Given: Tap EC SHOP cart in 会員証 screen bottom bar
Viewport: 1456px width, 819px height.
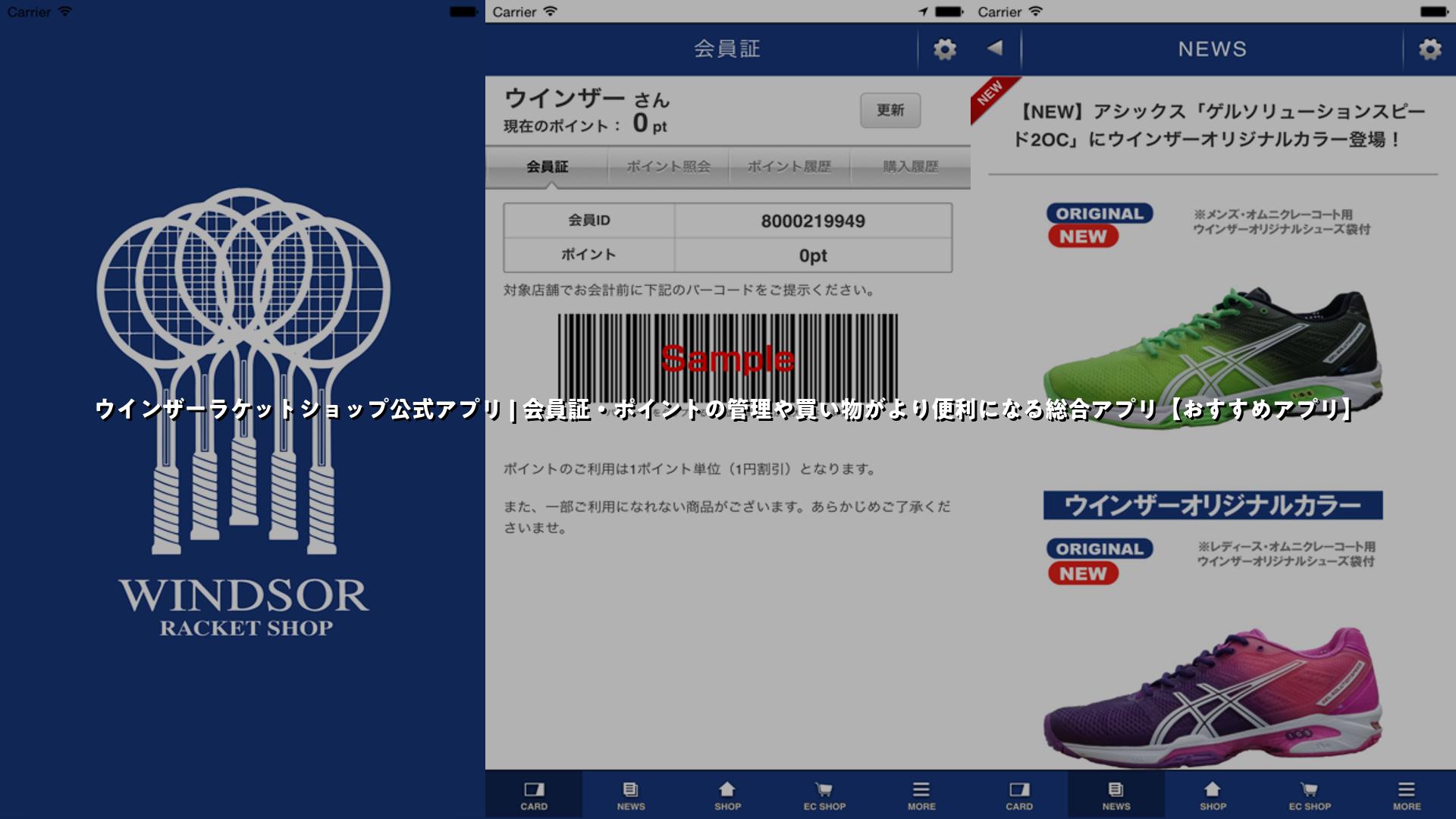Looking at the screenshot, I should (825, 795).
